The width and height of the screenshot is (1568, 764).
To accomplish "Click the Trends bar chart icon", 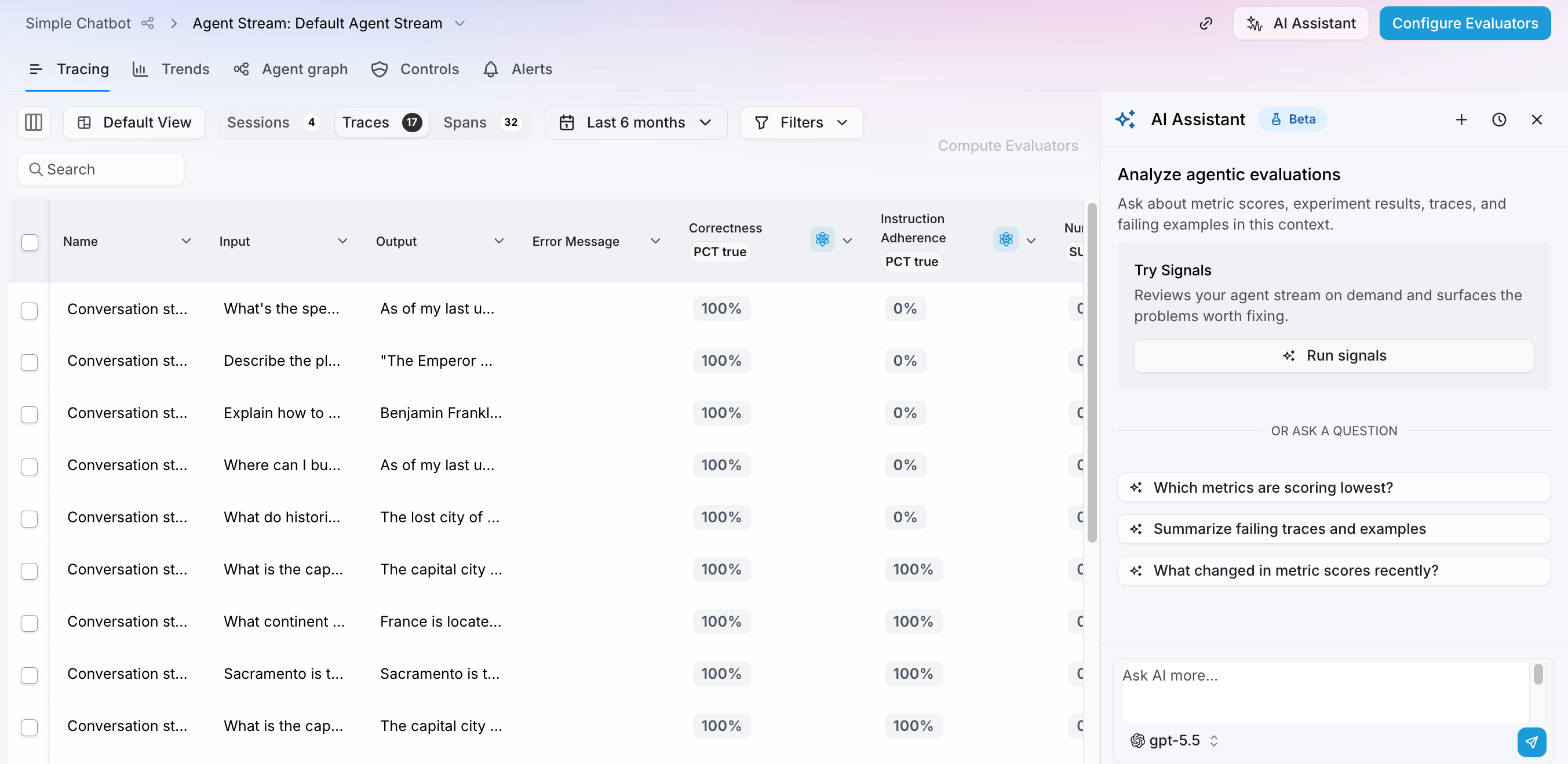I will click(x=140, y=69).
